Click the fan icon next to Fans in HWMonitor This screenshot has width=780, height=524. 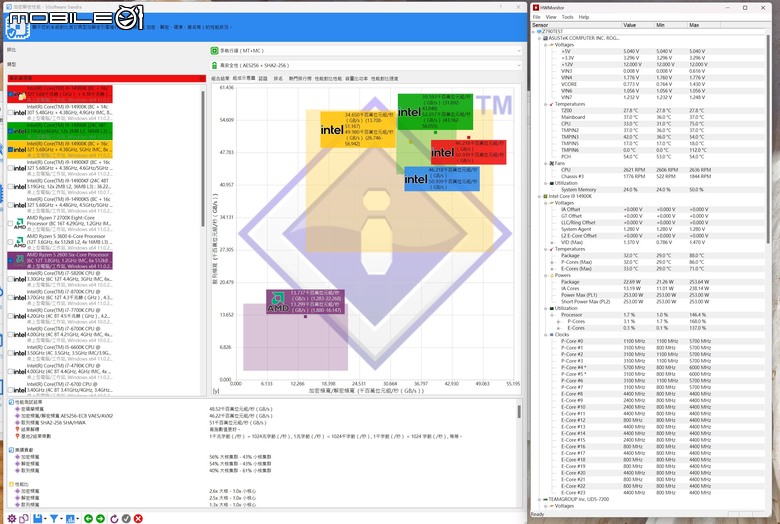tap(552, 163)
